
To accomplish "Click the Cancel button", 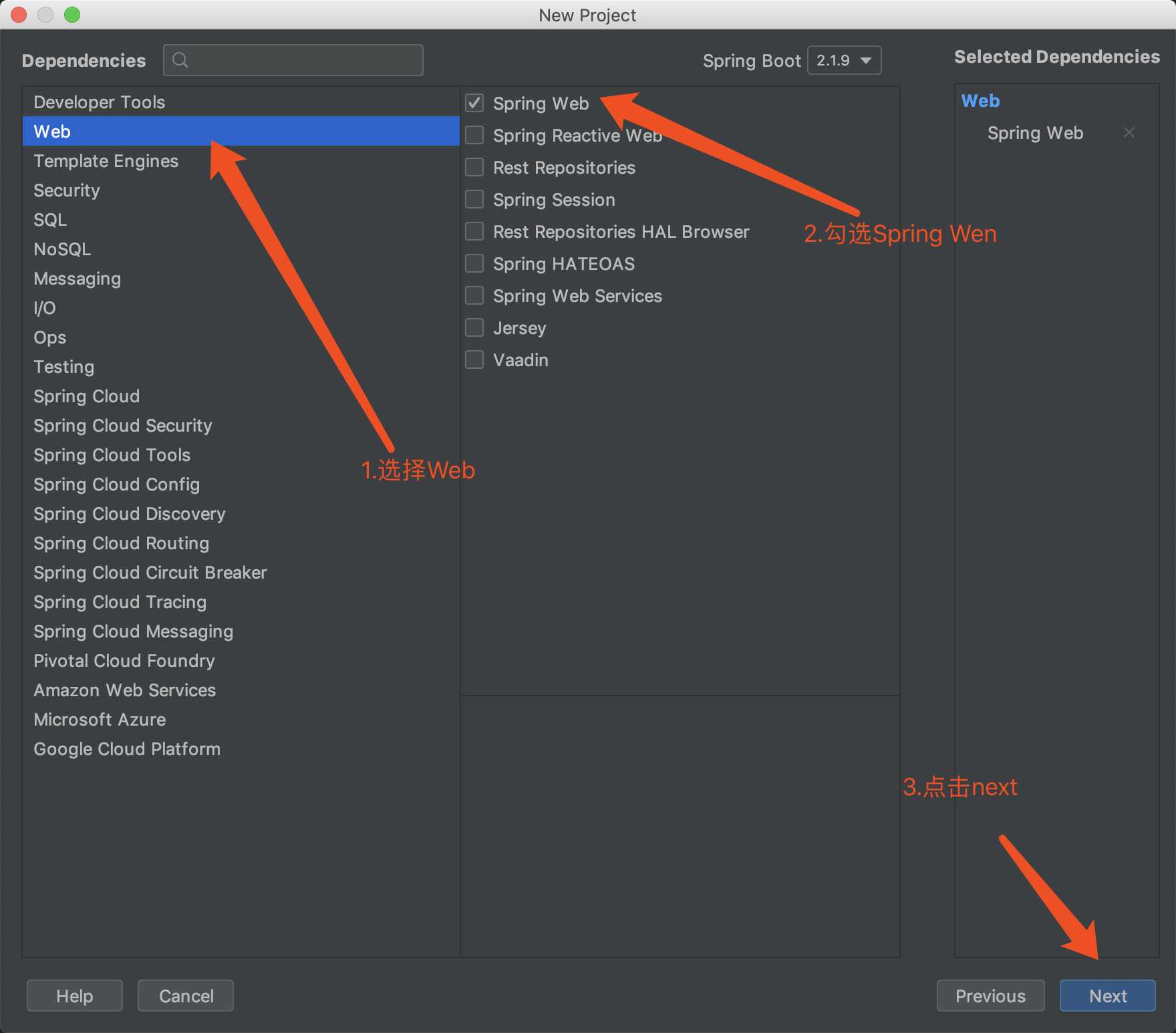I will click(186, 996).
